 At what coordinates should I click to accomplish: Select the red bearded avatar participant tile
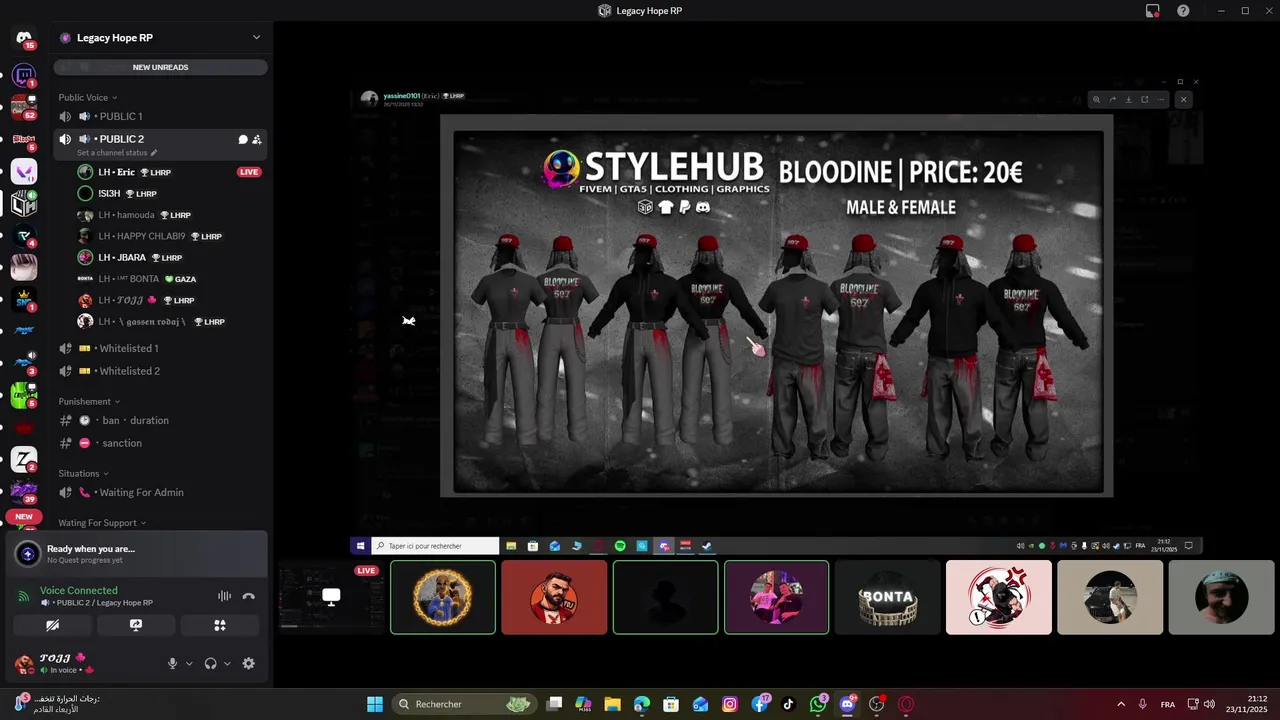[554, 597]
